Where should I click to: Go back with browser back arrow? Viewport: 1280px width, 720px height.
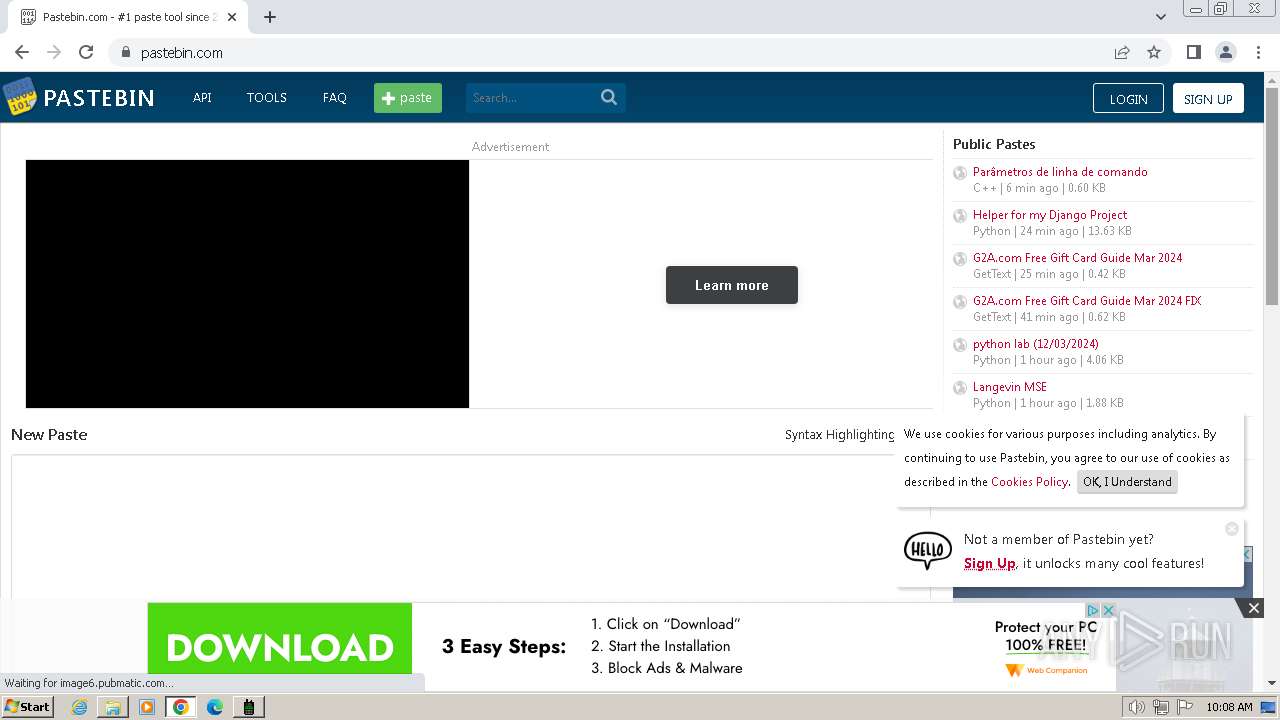[22, 52]
